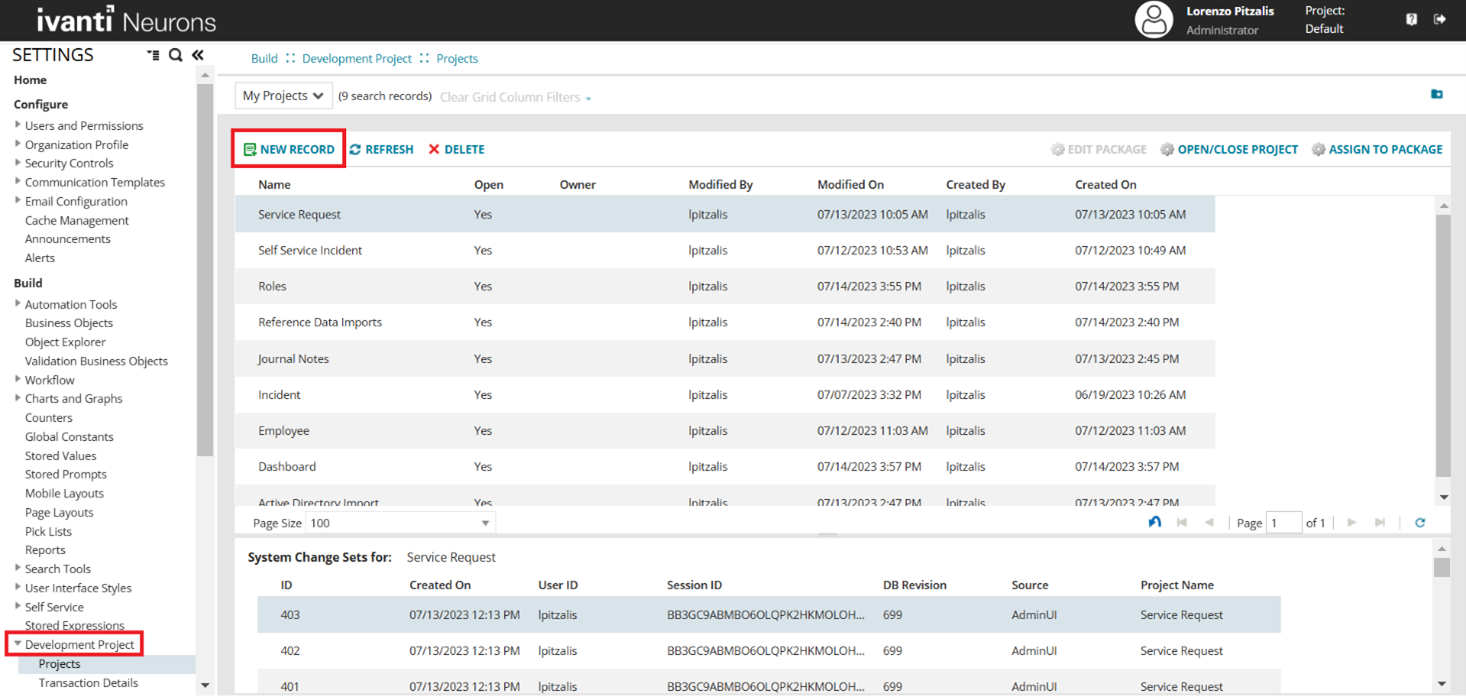Click the projects grid vertical scrollbar

[1443, 345]
